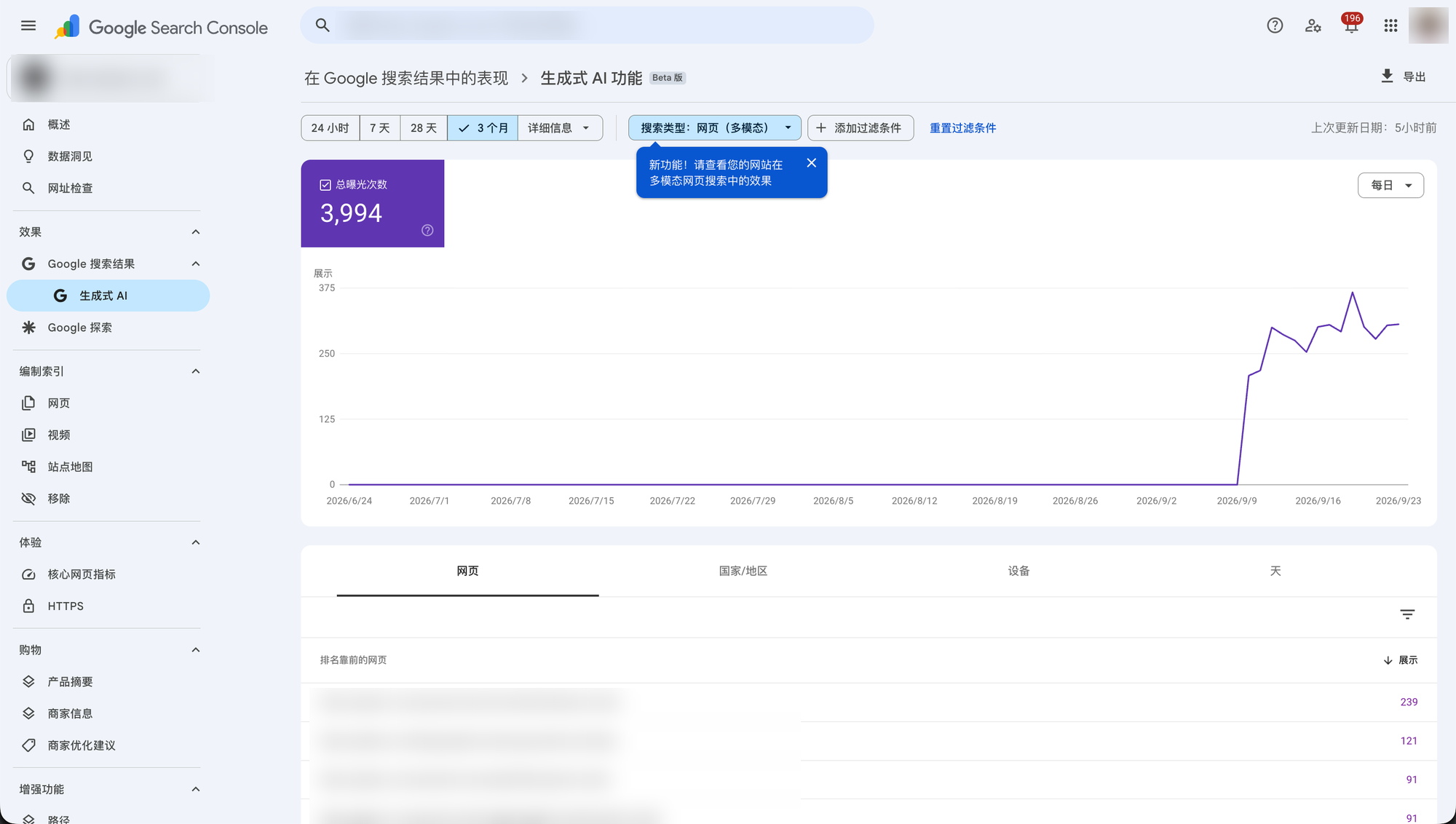Open notifications bell with 196 badge

click(1352, 25)
